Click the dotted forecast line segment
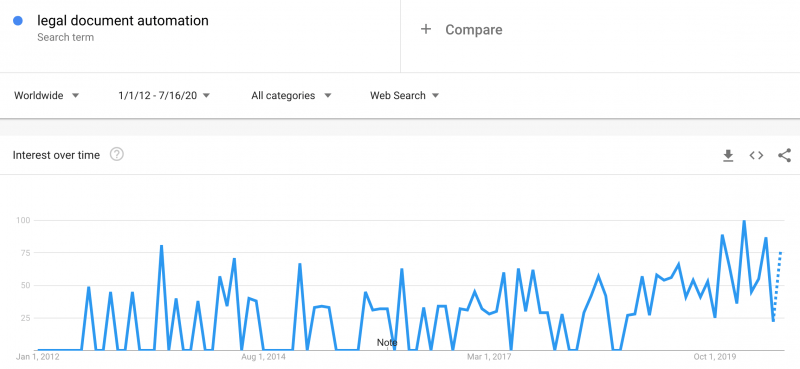Image resolution: width=800 pixels, height=369 pixels. pyautogui.click(x=777, y=286)
